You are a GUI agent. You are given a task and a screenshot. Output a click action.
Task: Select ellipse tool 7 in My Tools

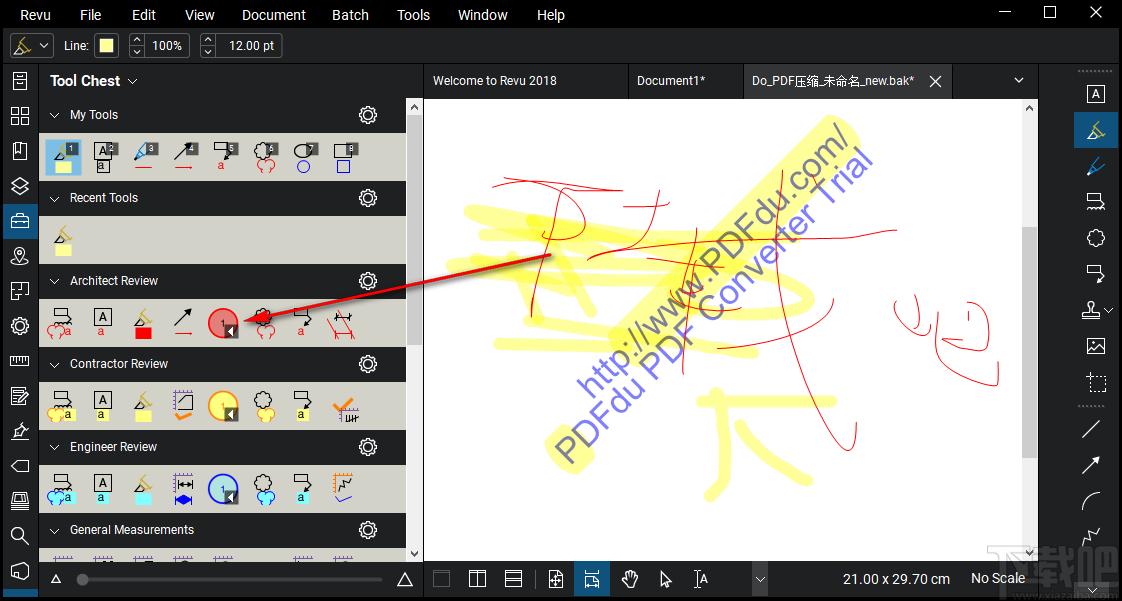click(305, 157)
